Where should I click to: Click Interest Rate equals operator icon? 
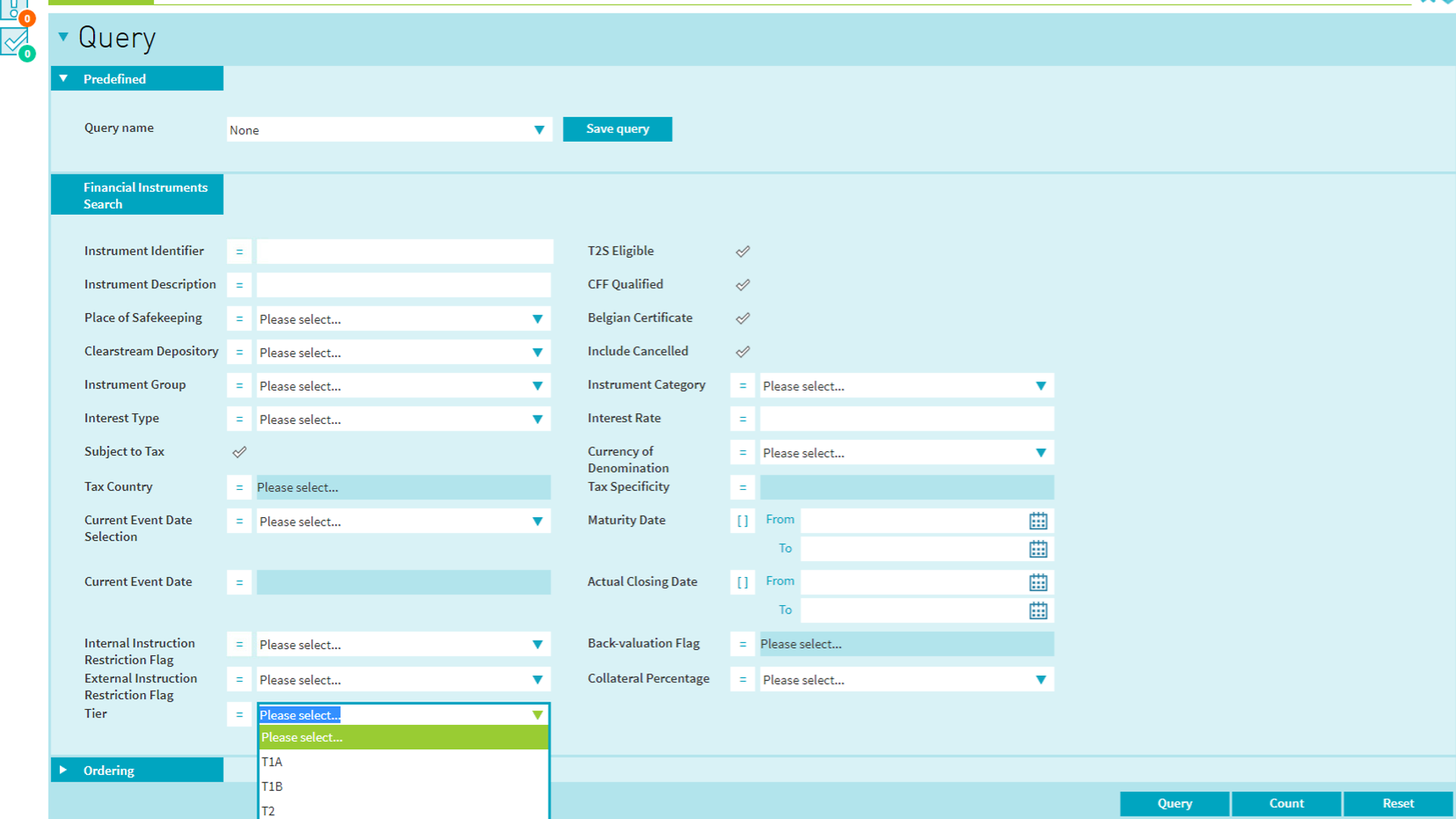click(x=742, y=419)
